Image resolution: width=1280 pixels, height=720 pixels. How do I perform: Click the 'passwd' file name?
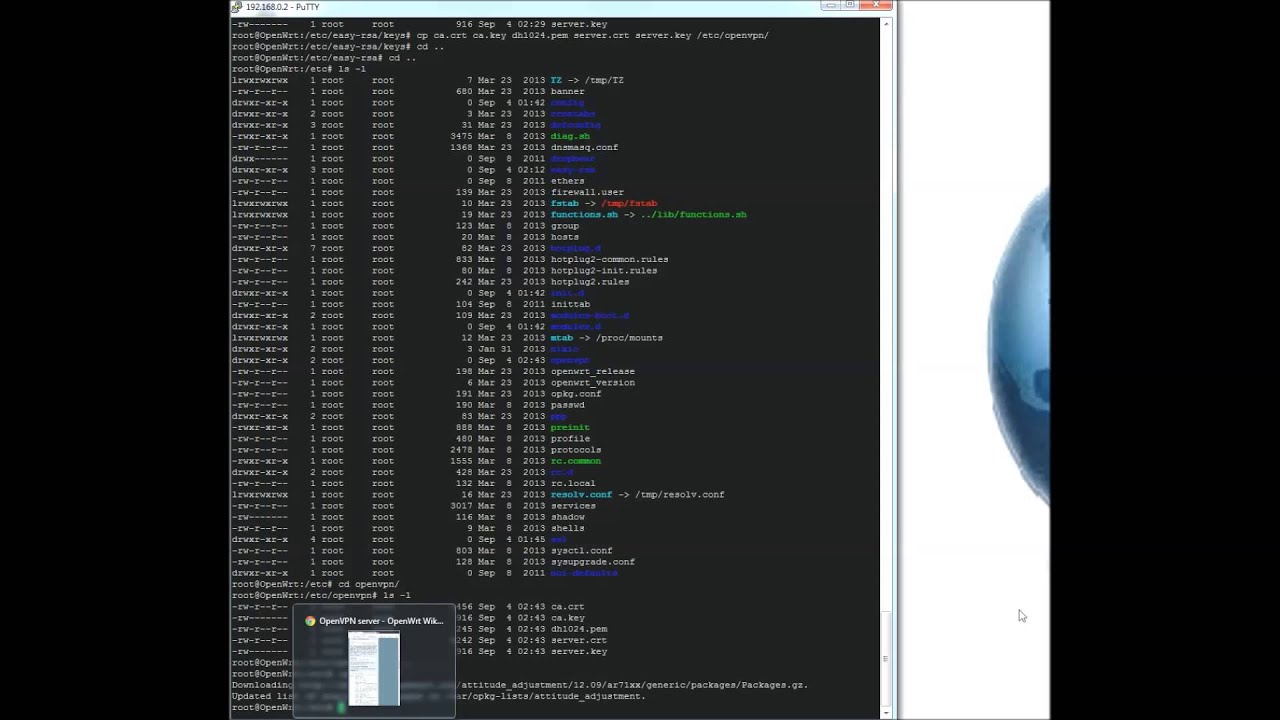567,405
